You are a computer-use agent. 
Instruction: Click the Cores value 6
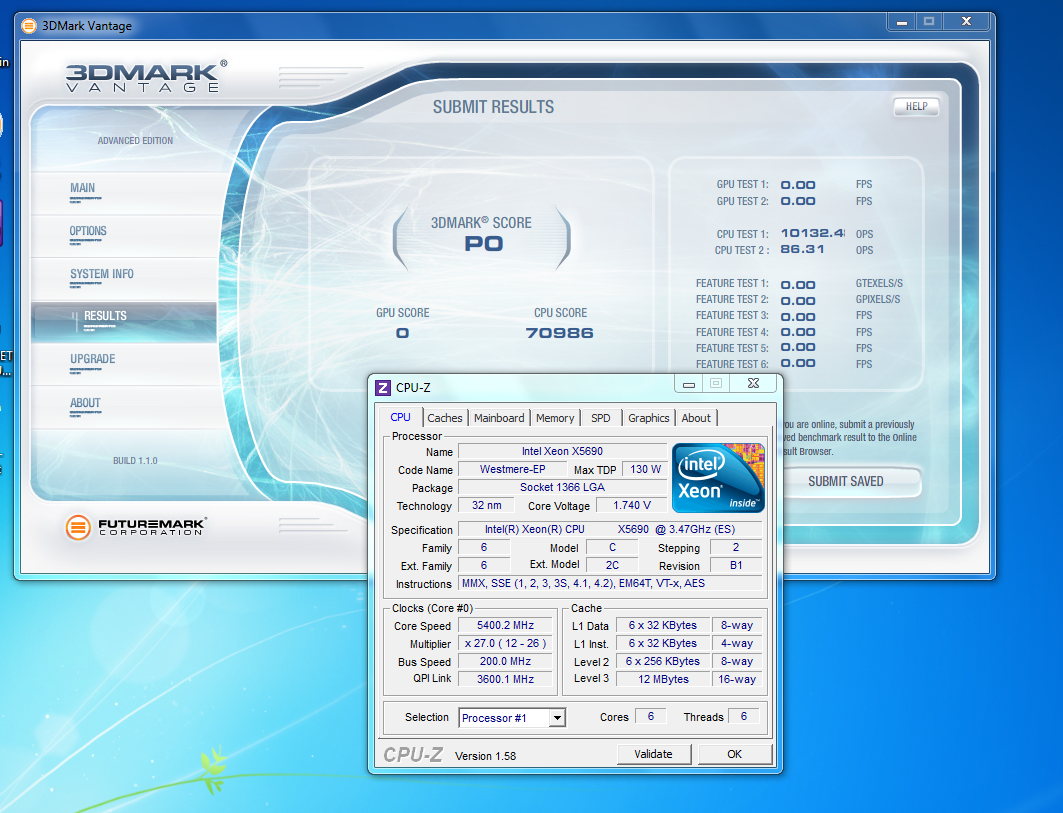[651, 717]
